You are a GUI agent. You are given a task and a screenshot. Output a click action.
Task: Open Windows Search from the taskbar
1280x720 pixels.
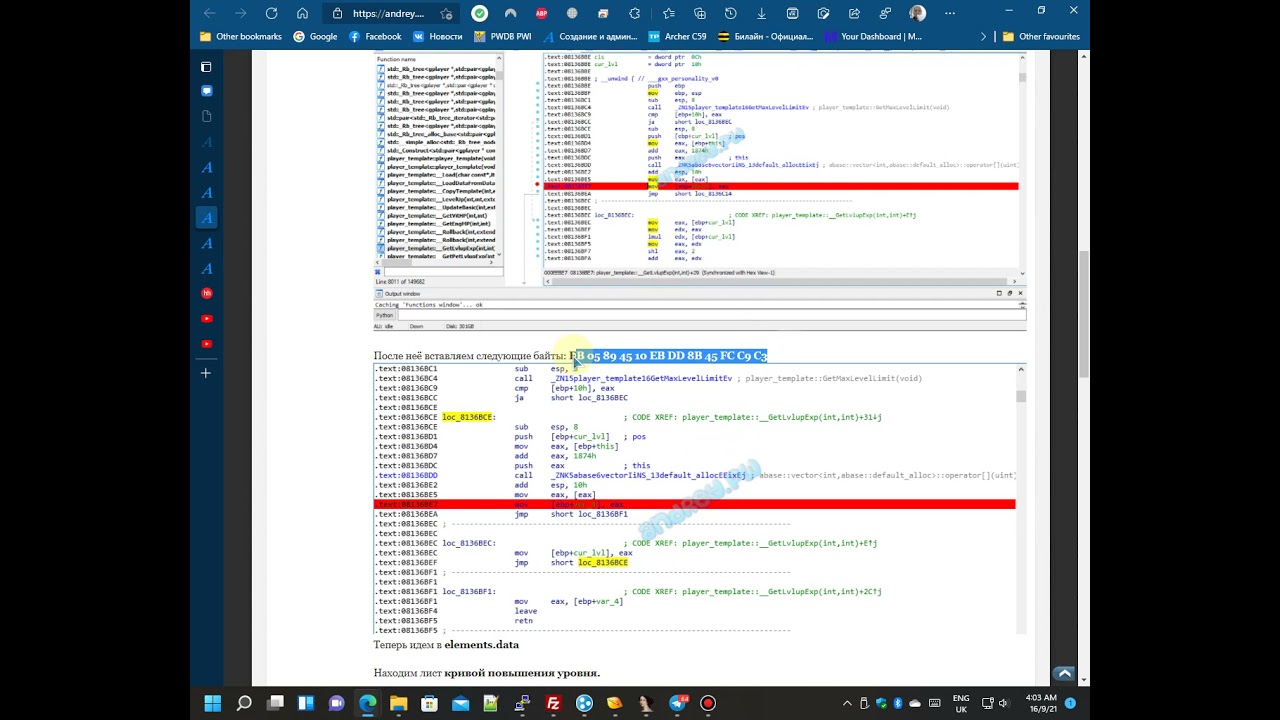[x=244, y=703]
